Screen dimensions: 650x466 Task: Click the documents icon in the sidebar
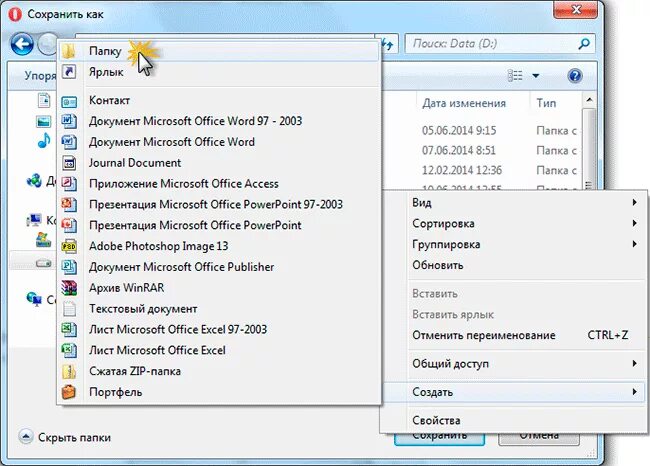coord(44,100)
